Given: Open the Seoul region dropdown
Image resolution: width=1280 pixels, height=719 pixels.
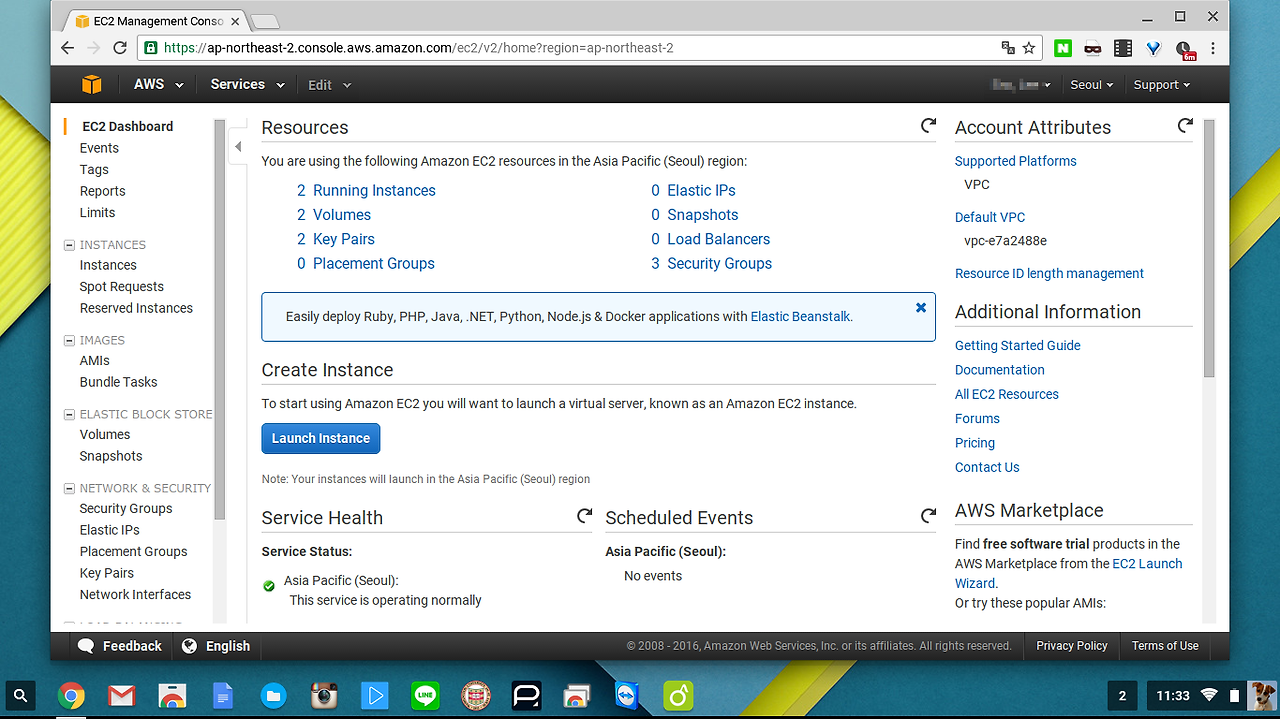Looking at the screenshot, I should (x=1091, y=85).
